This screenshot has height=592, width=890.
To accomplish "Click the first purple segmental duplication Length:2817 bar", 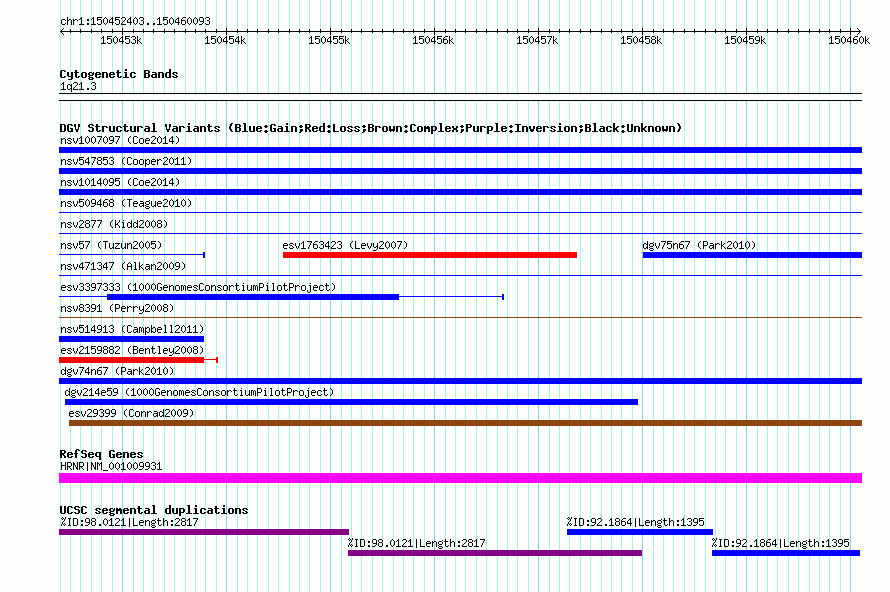I will pyautogui.click(x=204, y=532).
